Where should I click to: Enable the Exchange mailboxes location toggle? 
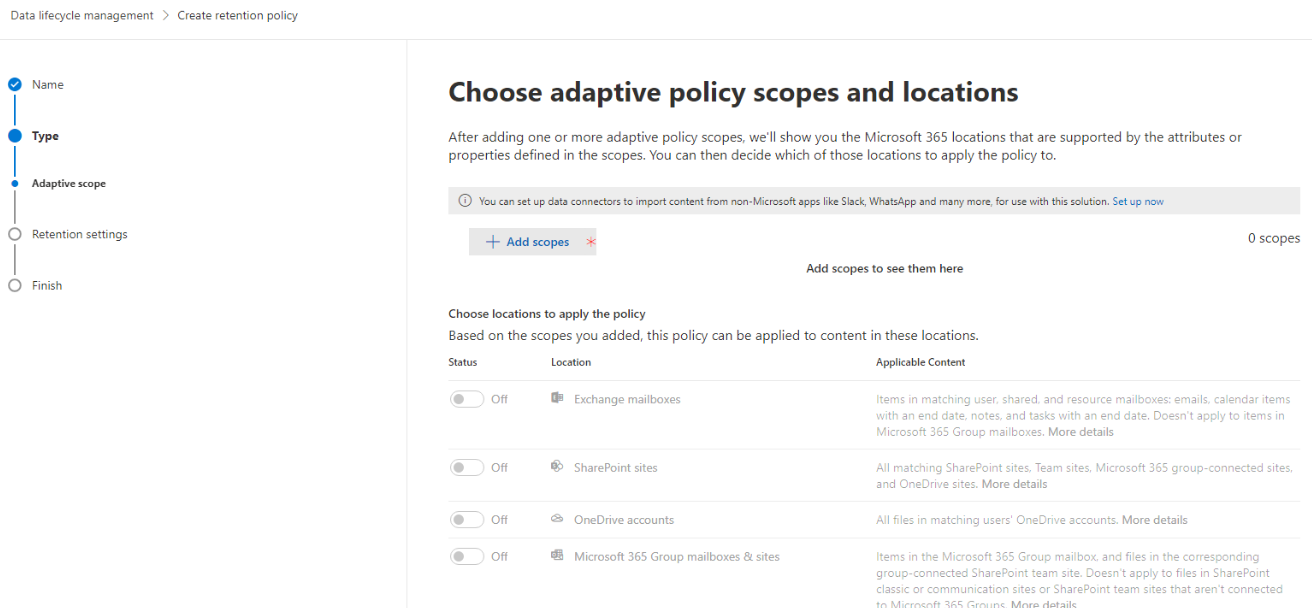tap(466, 398)
